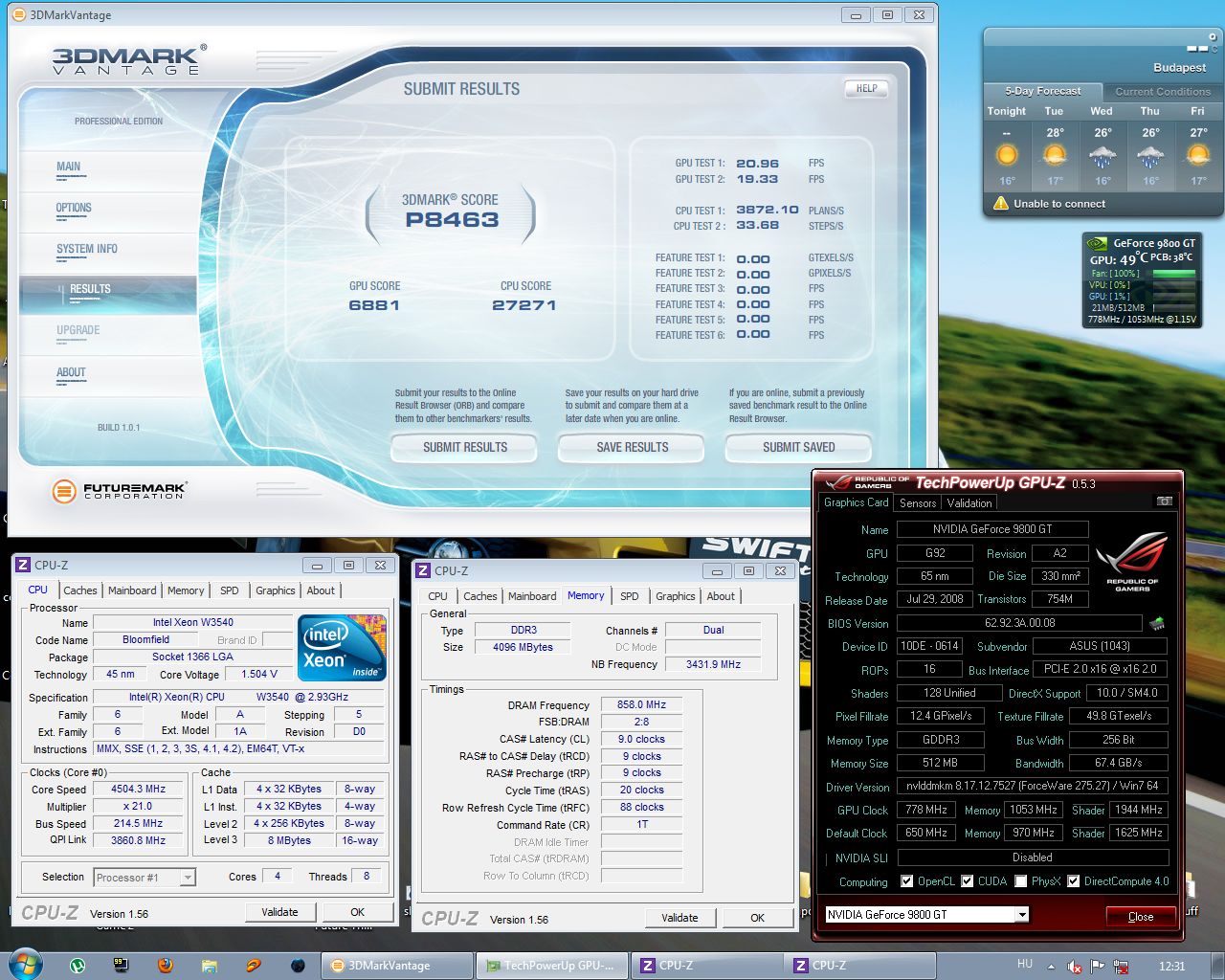This screenshot has height=980, width=1225.
Task: Open Mainboard tab in left CPU-Z window
Action: coord(132,590)
